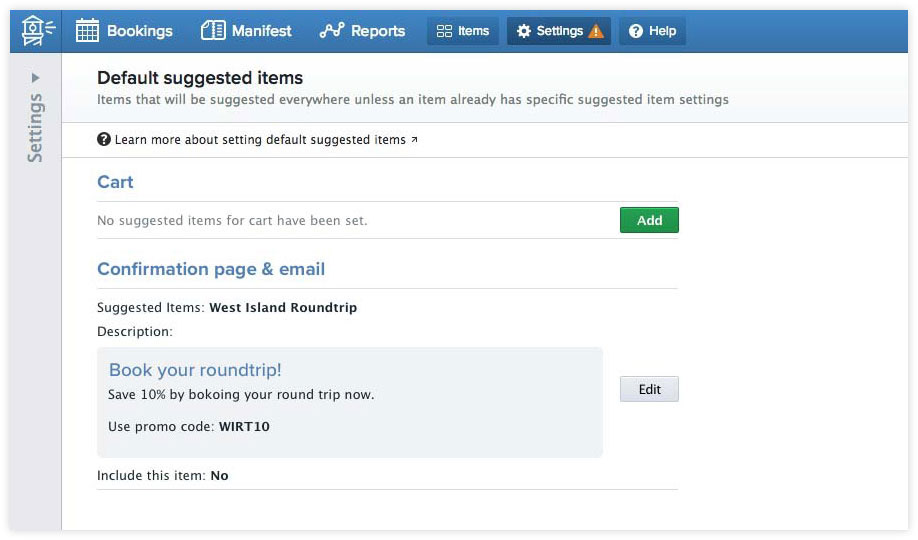Go to the Manifest menu label
Image resolution: width=918 pixels, height=540 pixels.
tap(262, 31)
